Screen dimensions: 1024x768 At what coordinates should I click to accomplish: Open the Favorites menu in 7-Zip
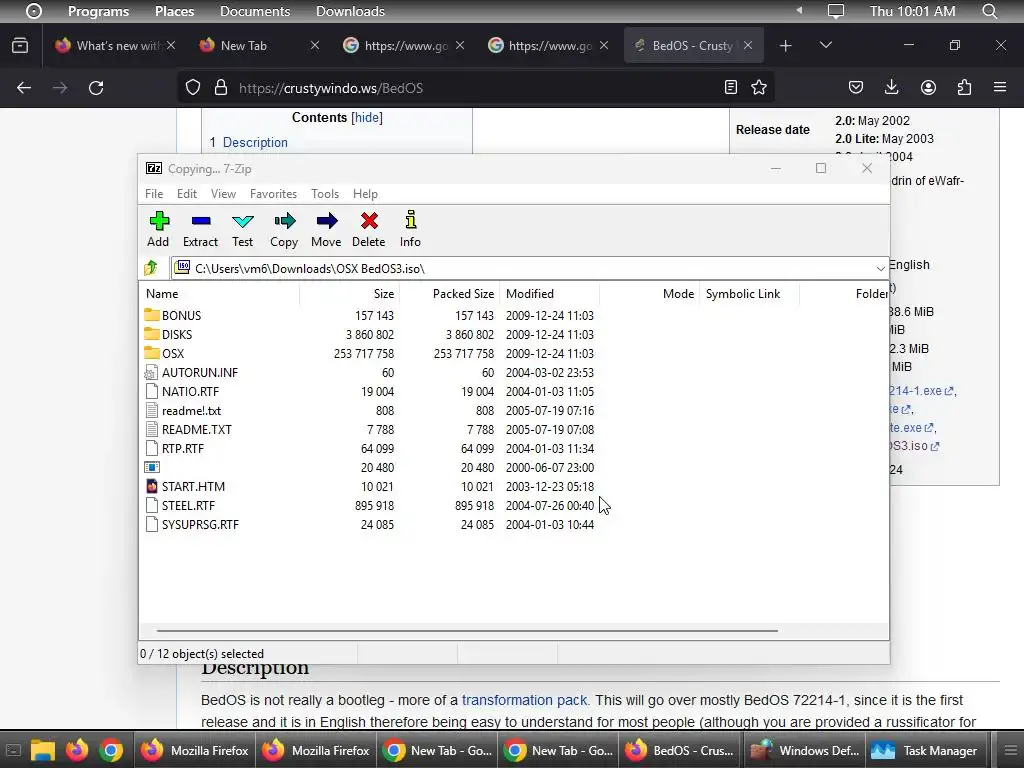click(x=273, y=194)
